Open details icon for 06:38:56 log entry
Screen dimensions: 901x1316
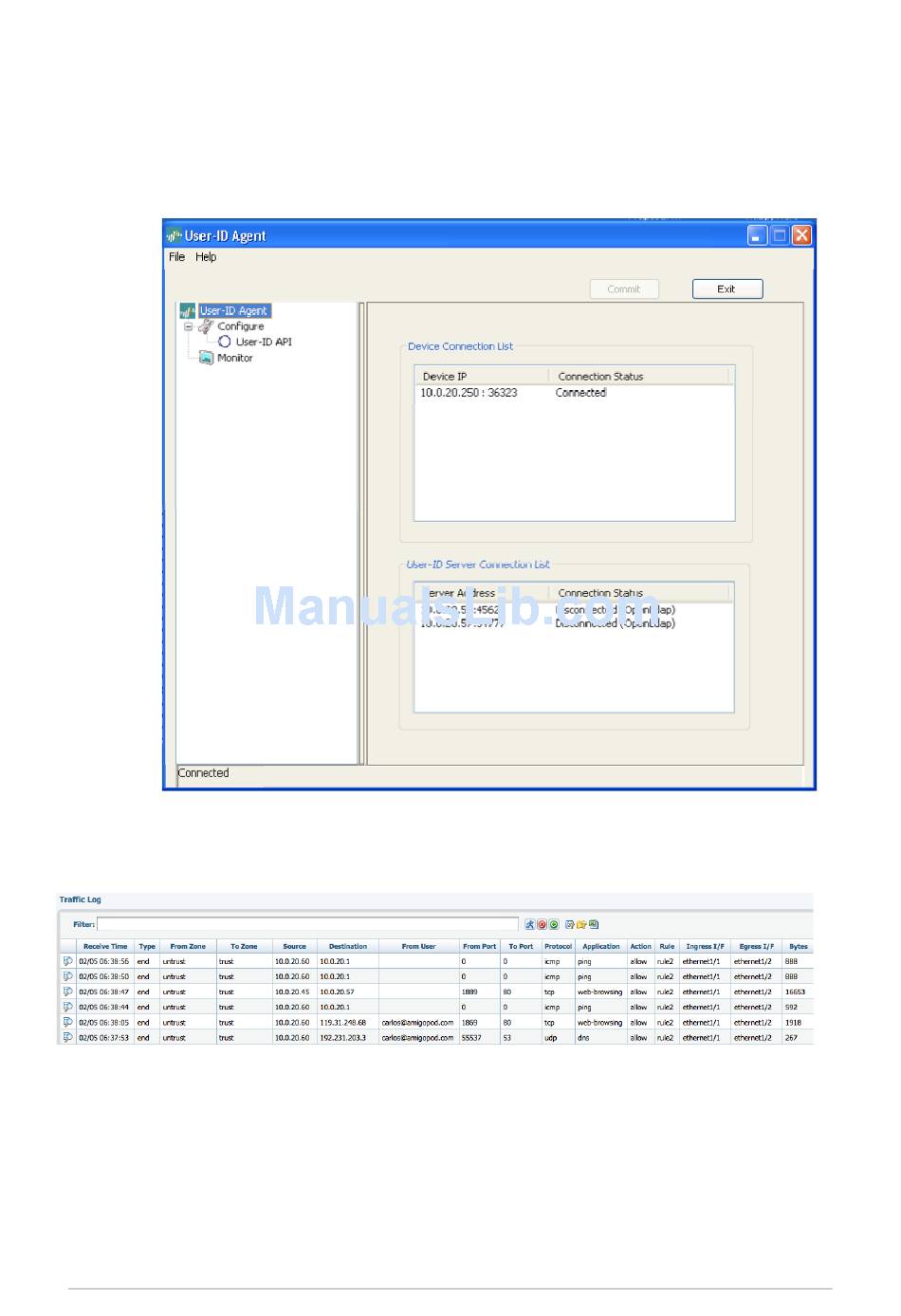coord(67,961)
